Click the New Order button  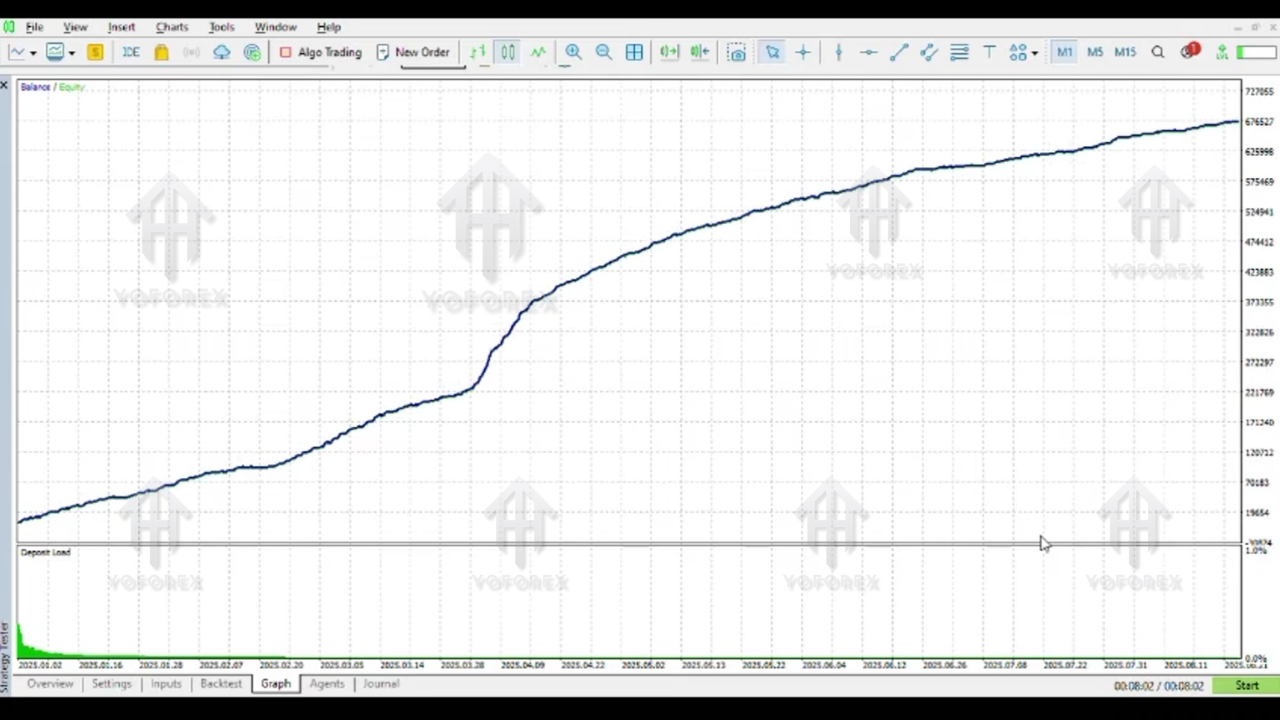tap(412, 52)
